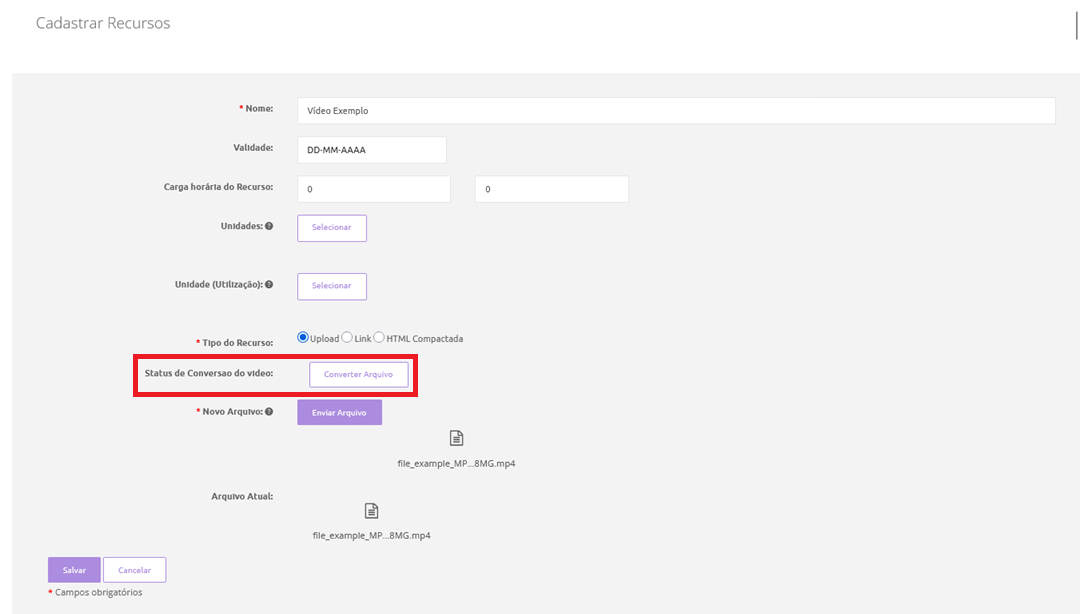The image size is (1092, 614).
Task: Click the document icon under Novo Arquivo
Action: 456,438
